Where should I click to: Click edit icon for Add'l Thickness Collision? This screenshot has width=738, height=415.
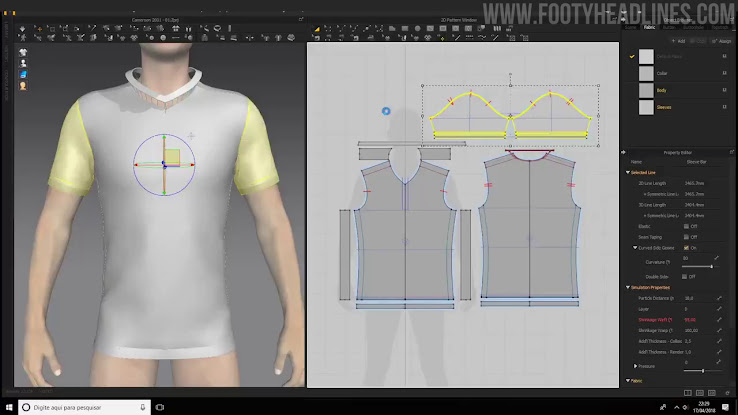pyautogui.click(x=719, y=341)
